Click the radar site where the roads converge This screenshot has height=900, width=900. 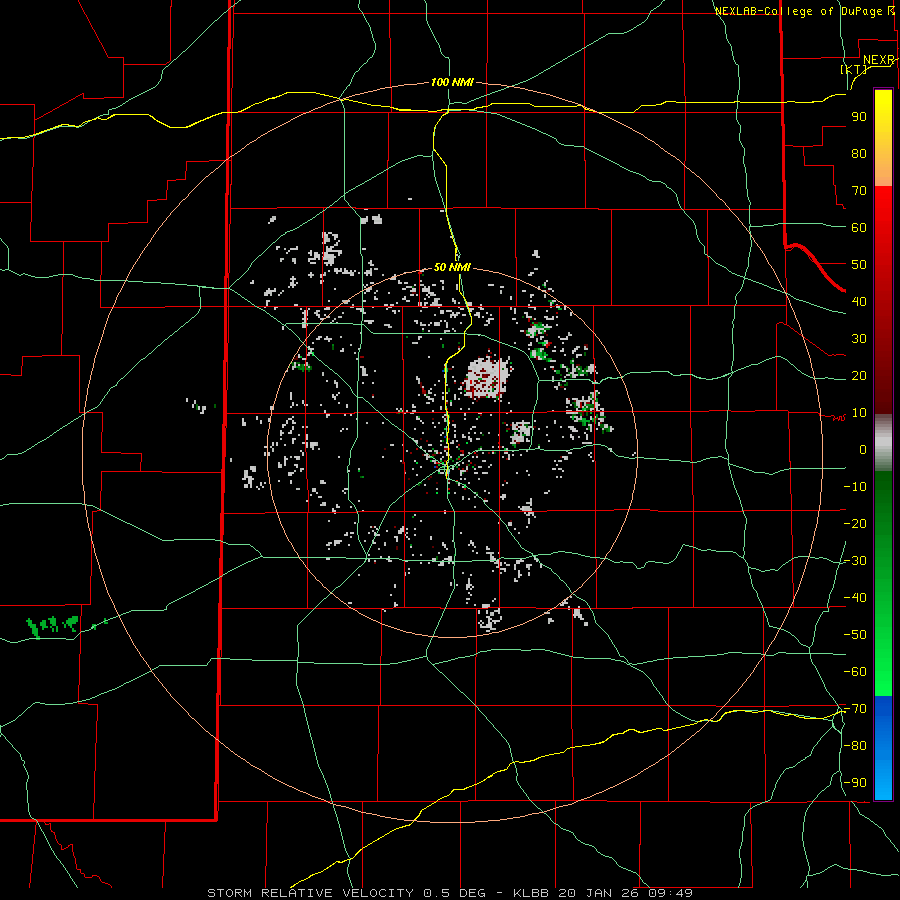click(x=447, y=468)
